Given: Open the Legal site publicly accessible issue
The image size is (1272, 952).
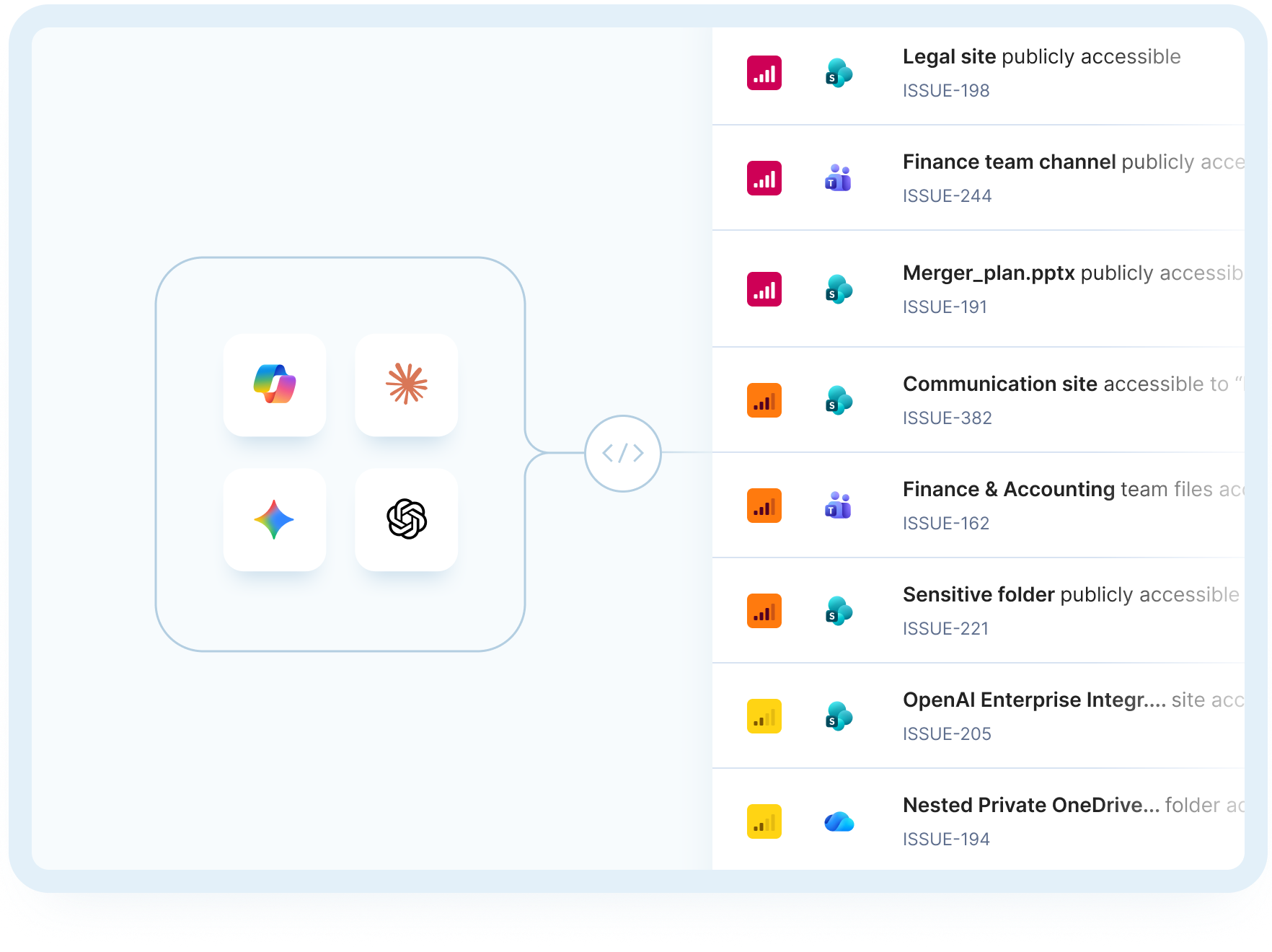Looking at the screenshot, I should click(x=1042, y=57).
